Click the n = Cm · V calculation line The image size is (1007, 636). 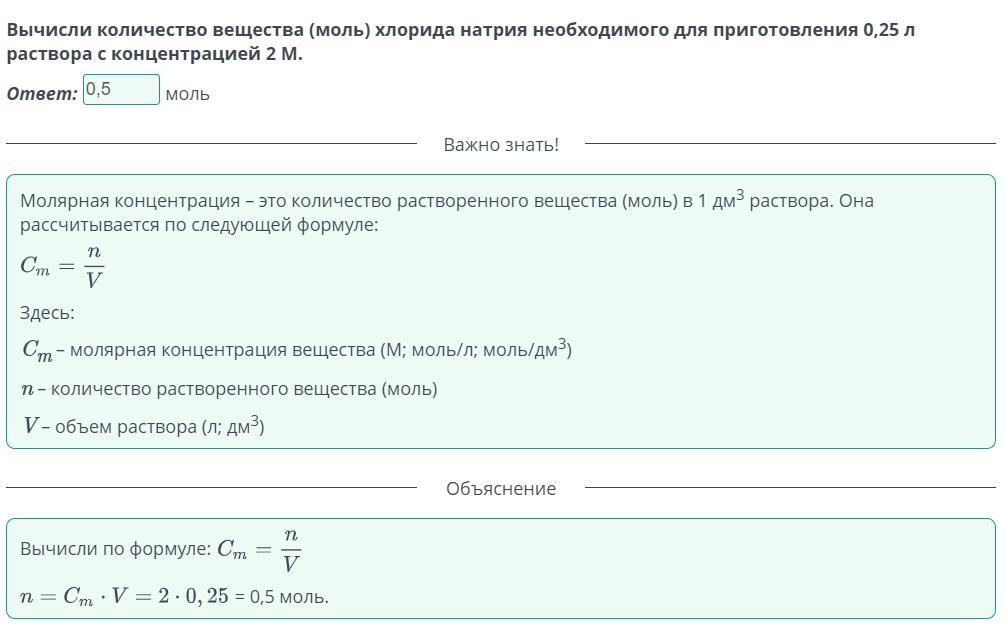125,597
